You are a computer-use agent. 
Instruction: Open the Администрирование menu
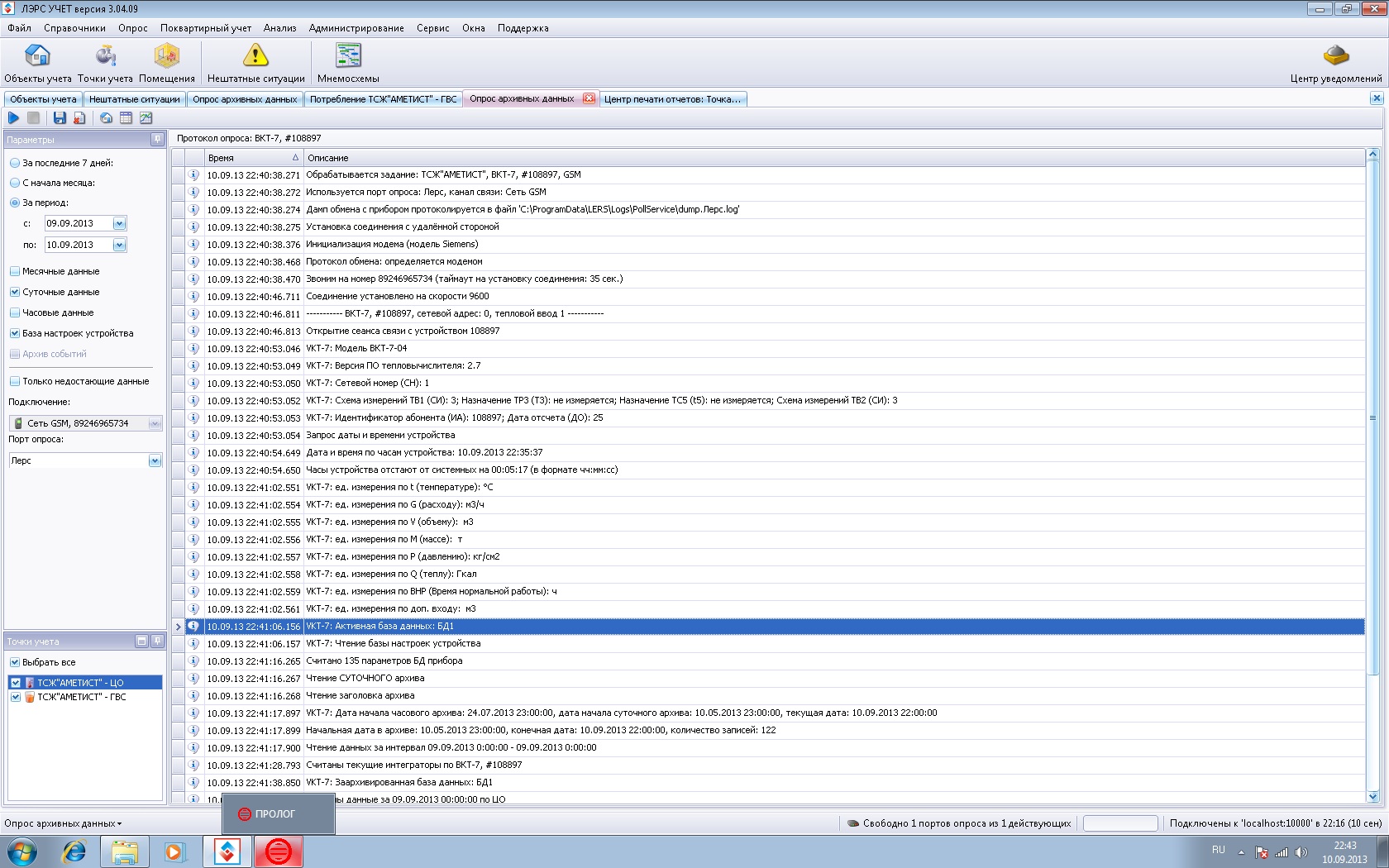tap(356, 28)
